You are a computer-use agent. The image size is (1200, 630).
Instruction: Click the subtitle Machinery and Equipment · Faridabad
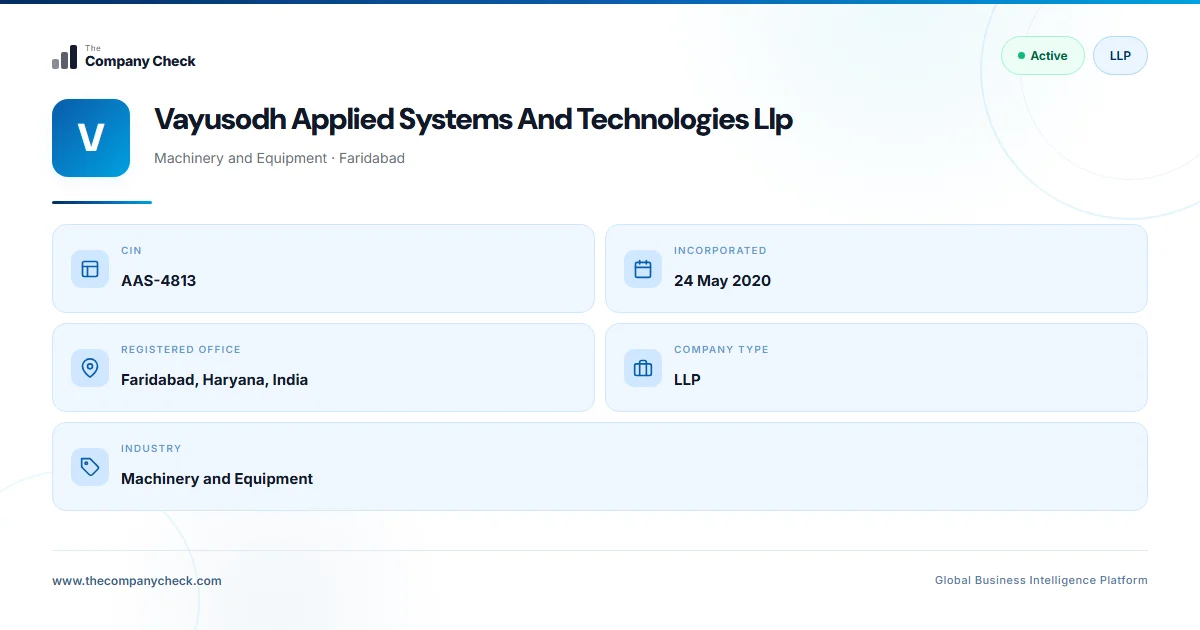tap(279, 158)
